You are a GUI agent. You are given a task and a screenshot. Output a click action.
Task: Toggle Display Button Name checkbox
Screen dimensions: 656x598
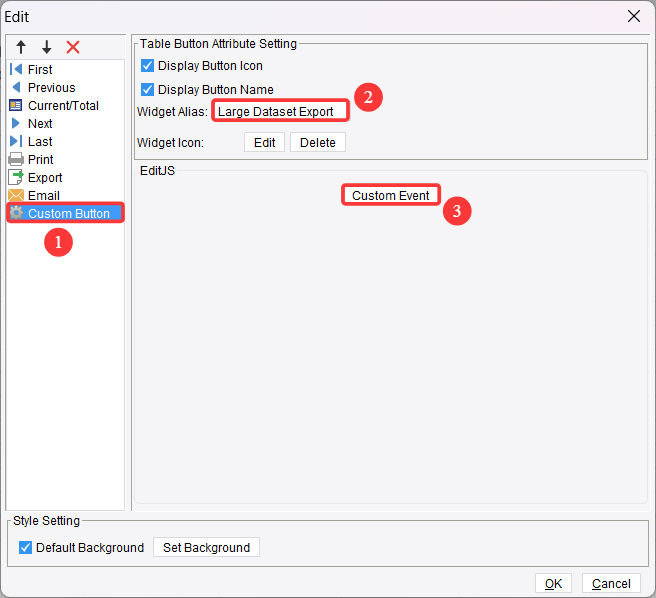coord(147,89)
